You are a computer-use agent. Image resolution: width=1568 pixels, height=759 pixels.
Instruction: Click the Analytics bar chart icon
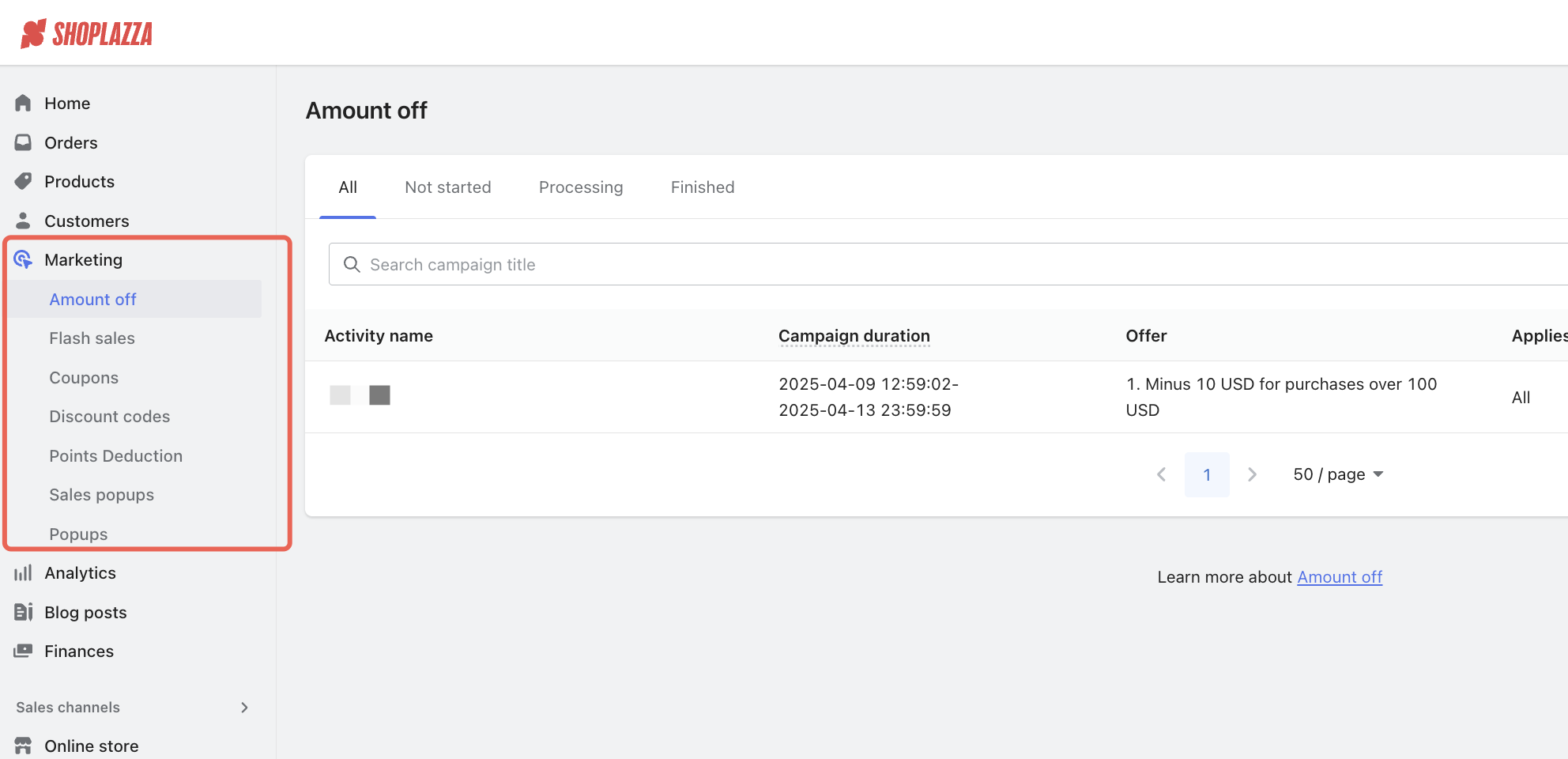pyautogui.click(x=23, y=573)
